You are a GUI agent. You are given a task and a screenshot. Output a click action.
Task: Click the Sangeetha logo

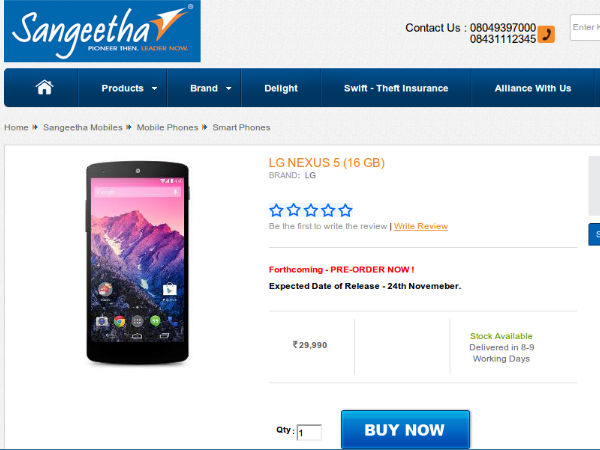point(101,31)
